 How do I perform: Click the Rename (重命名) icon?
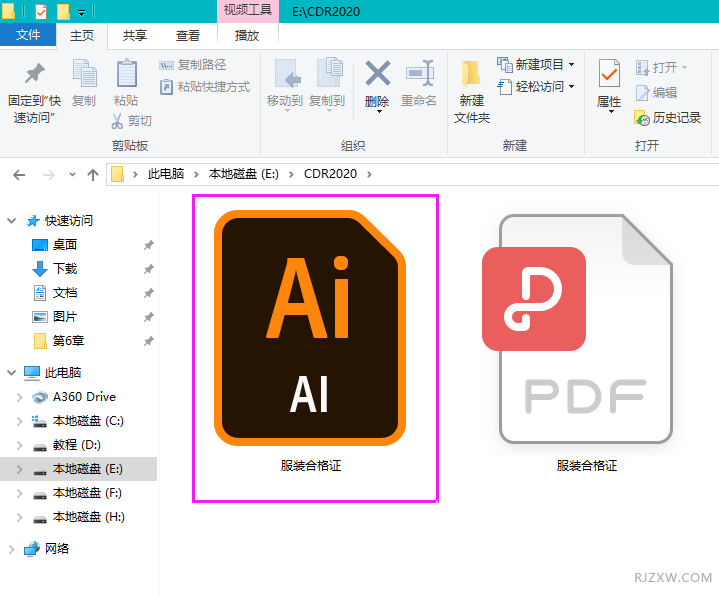[x=420, y=73]
